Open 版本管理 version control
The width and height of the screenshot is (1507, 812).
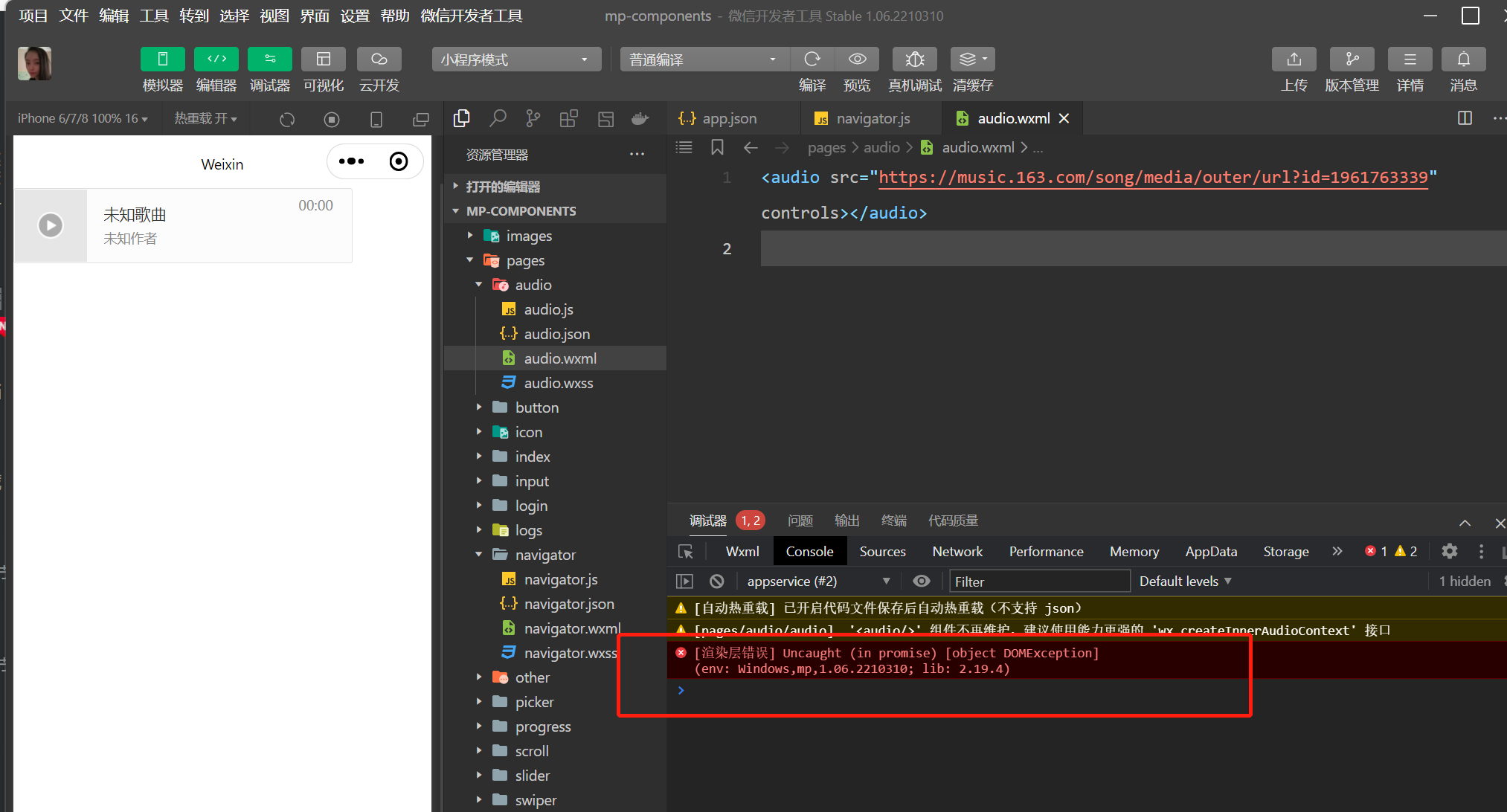(x=1352, y=59)
